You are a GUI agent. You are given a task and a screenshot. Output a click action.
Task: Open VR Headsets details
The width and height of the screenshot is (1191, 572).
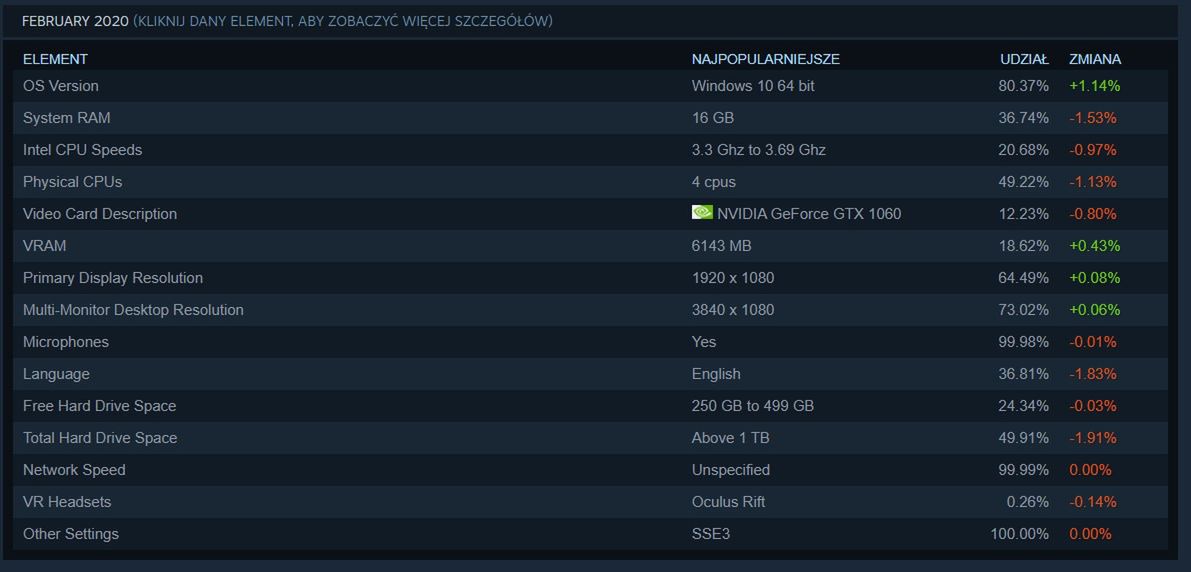[x=67, y=502]
